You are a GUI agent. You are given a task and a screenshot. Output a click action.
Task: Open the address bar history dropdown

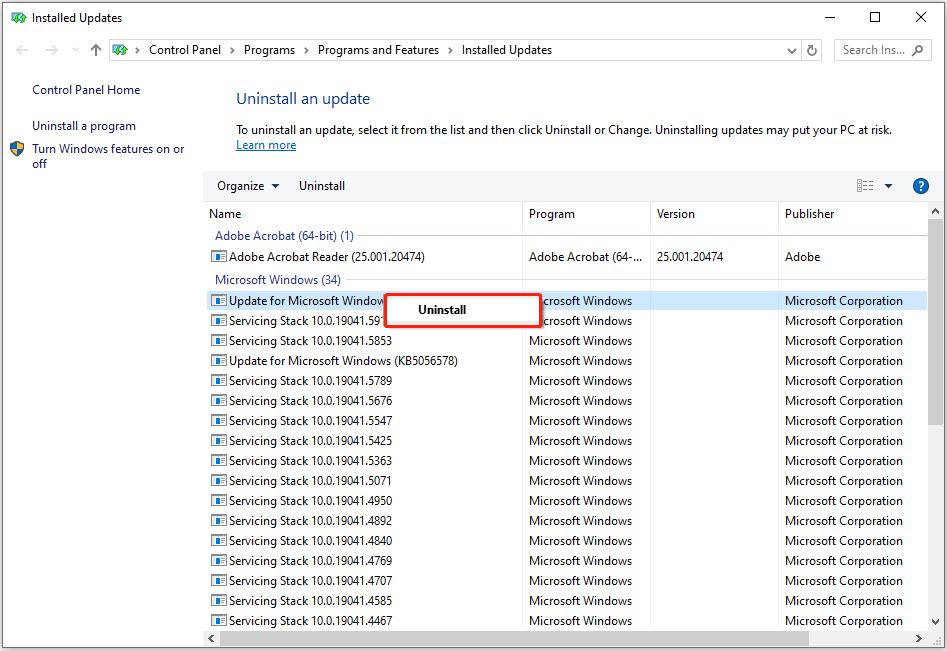point(791,50)
